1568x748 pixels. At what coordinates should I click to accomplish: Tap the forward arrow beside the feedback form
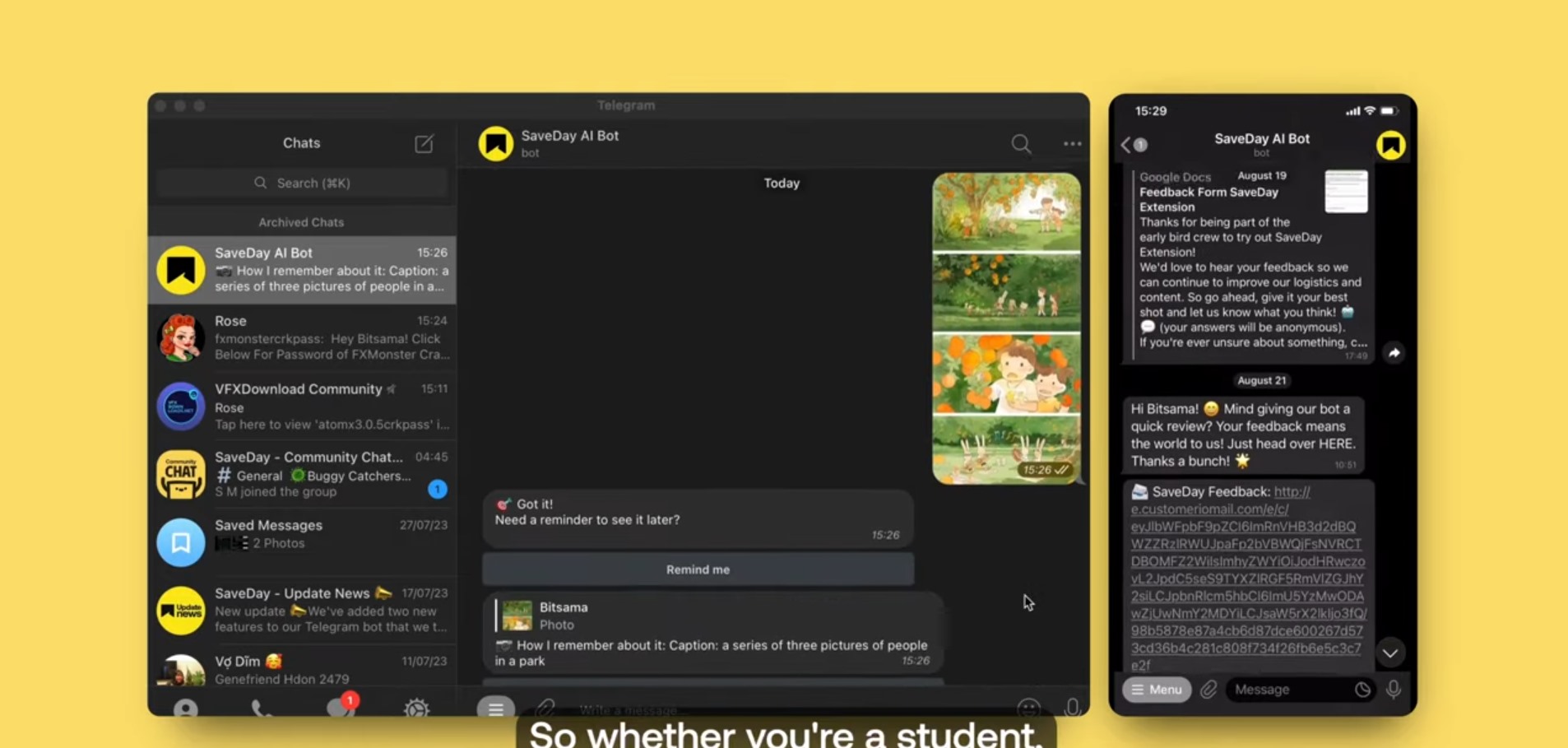1394,353
